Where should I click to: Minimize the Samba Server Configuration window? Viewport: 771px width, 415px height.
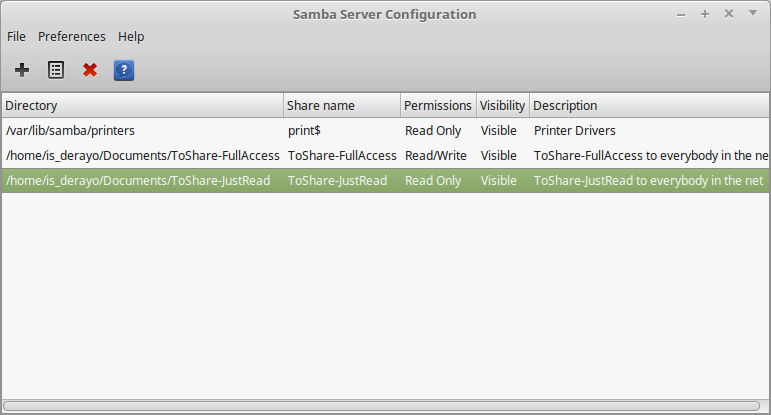(x=681, y=15)
